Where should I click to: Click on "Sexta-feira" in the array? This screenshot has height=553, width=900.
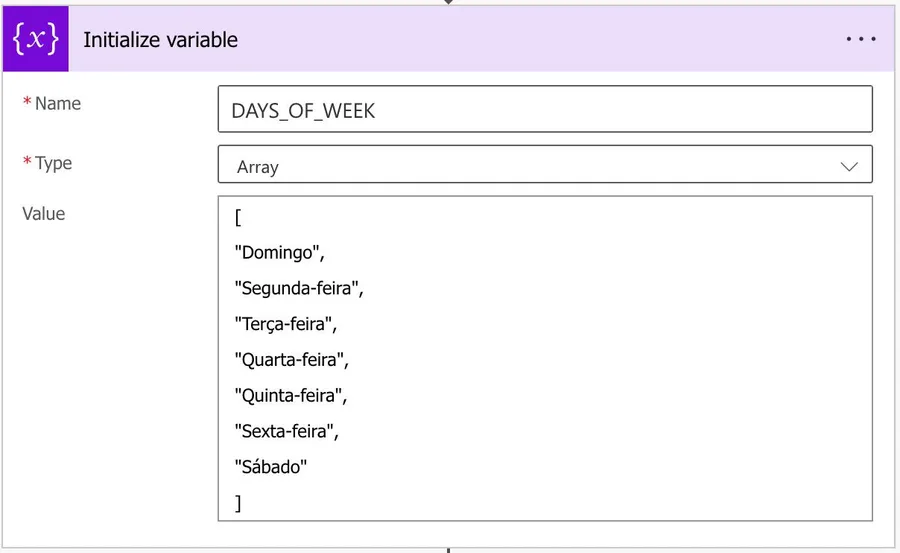click(x=286, y=431)
